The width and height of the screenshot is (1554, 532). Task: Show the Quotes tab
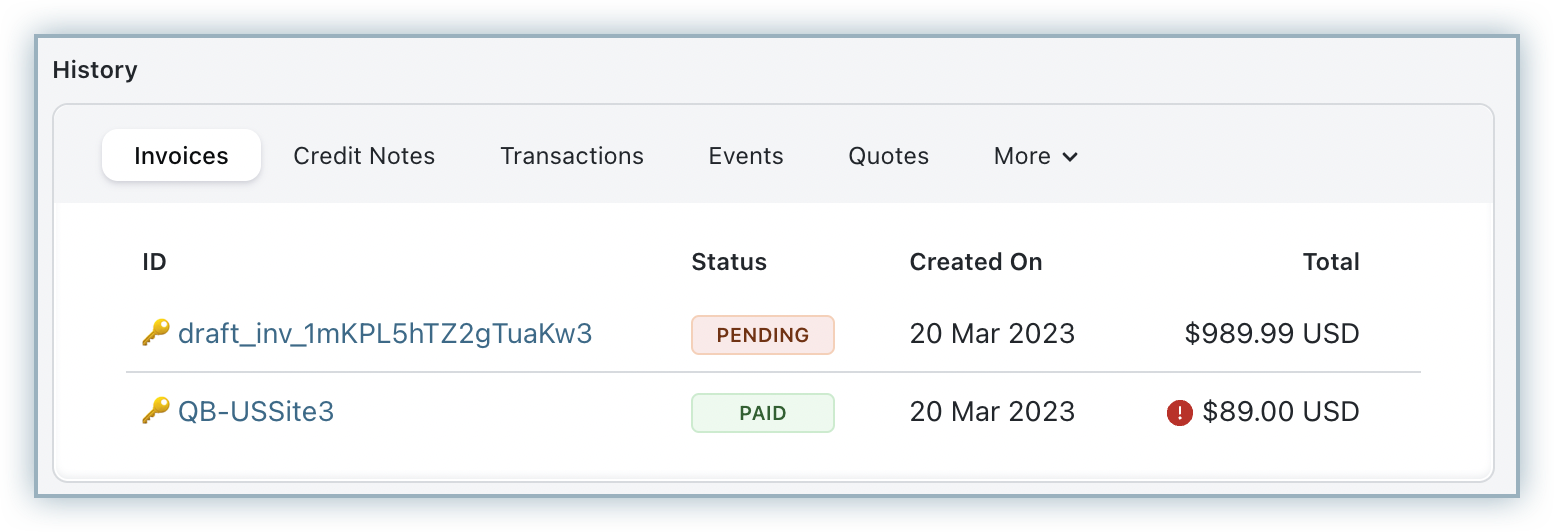point(889,156)
